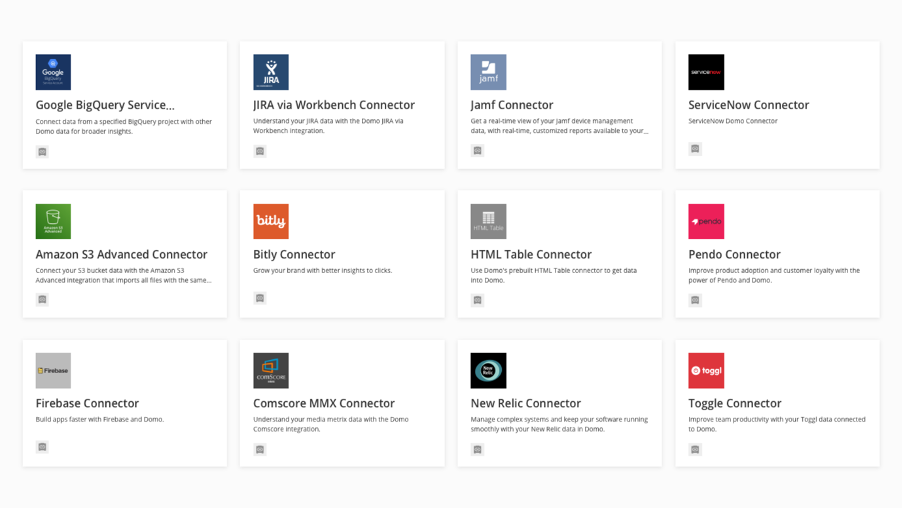The image size is (902, 508).
Task: Open the Bitly Connector title link
Action: click(294, 254)
